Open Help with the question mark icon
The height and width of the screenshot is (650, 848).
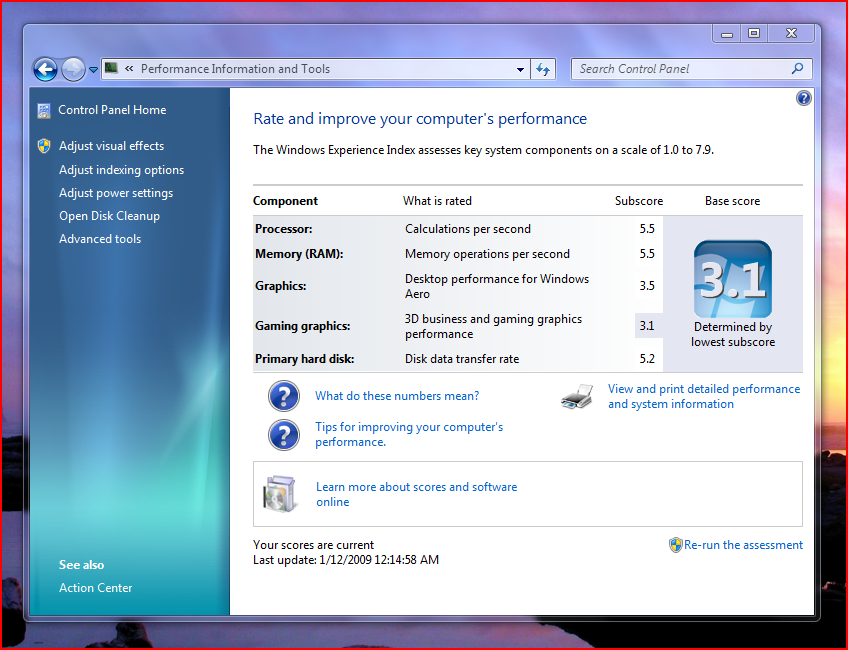804,98
